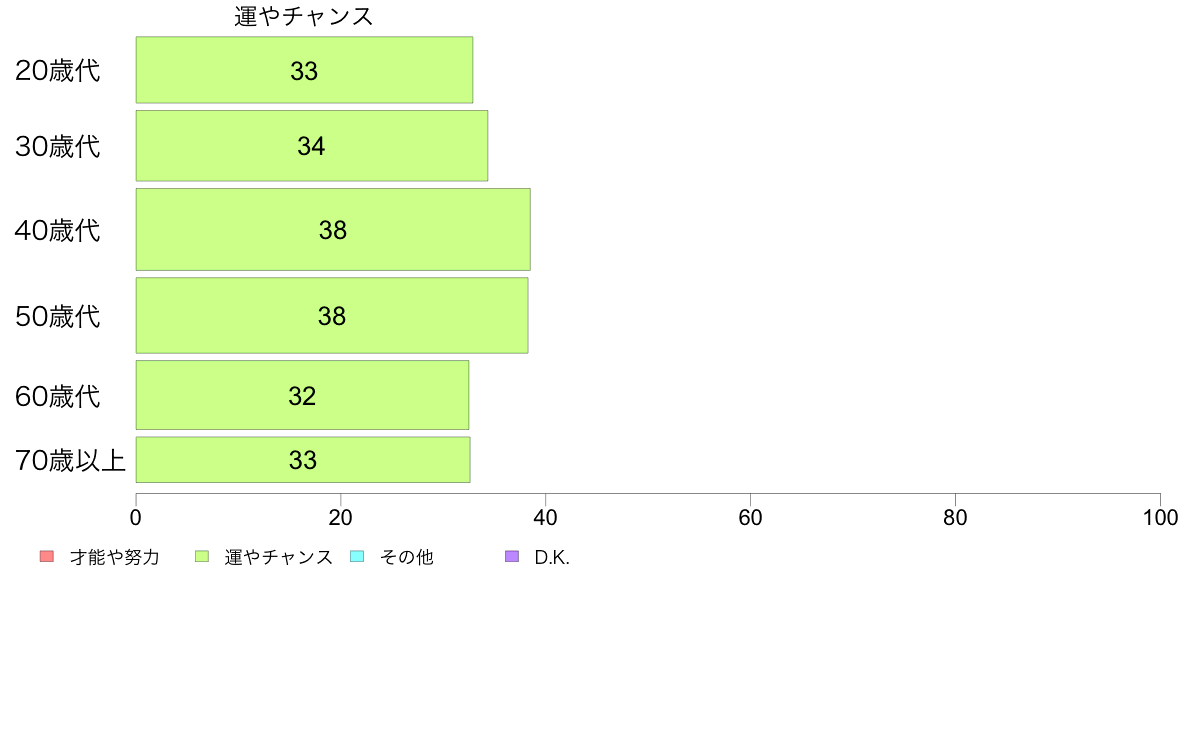Click the 才能や努力 legend text
Image resolution: width=1188 pixels, height=736 pixels.
pyautogui.click(x=115, y=557)
